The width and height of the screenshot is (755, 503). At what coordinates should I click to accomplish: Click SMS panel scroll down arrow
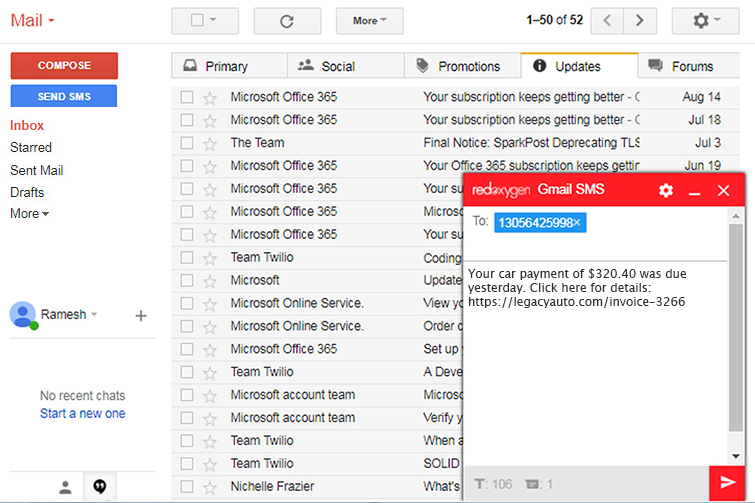click(x=735, y=456)
